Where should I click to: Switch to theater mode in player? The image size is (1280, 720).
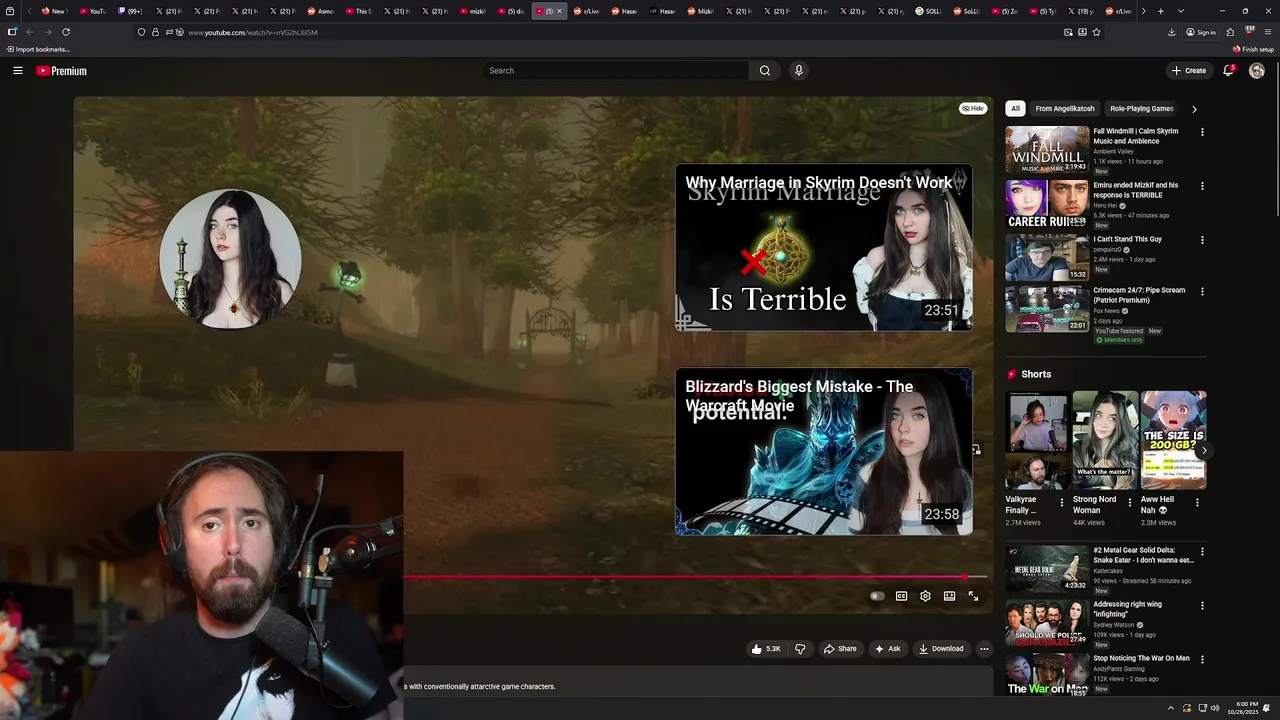coord(949,596)
